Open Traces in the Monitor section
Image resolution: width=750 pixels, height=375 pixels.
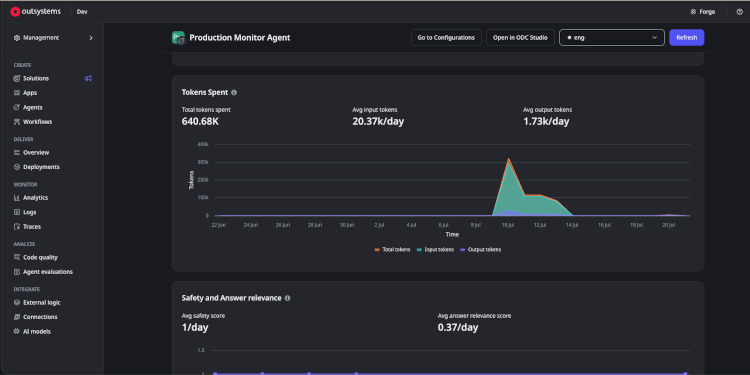click(x=32, y=227)
